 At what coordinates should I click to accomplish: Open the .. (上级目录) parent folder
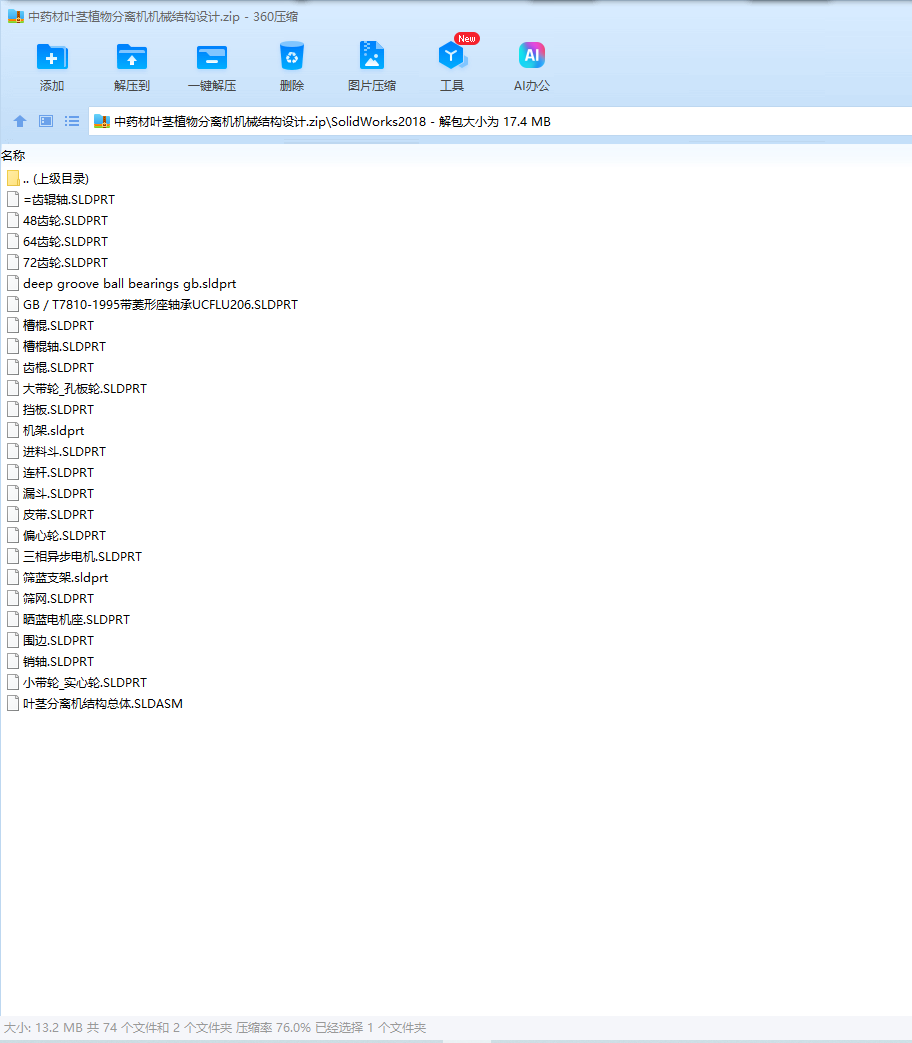pos(56,178)
